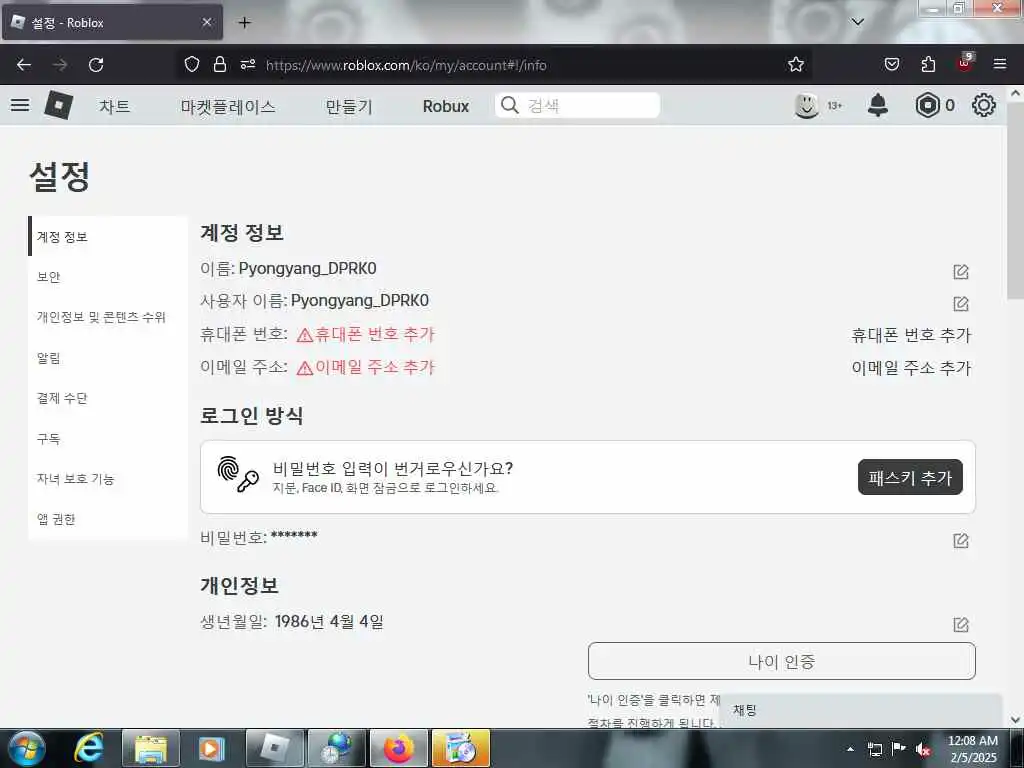Image resolution: width=1024 pixels, height=768 pixels.
Task: Switch to Firefox on the taskbar
Action: click(x=398, y=748)
